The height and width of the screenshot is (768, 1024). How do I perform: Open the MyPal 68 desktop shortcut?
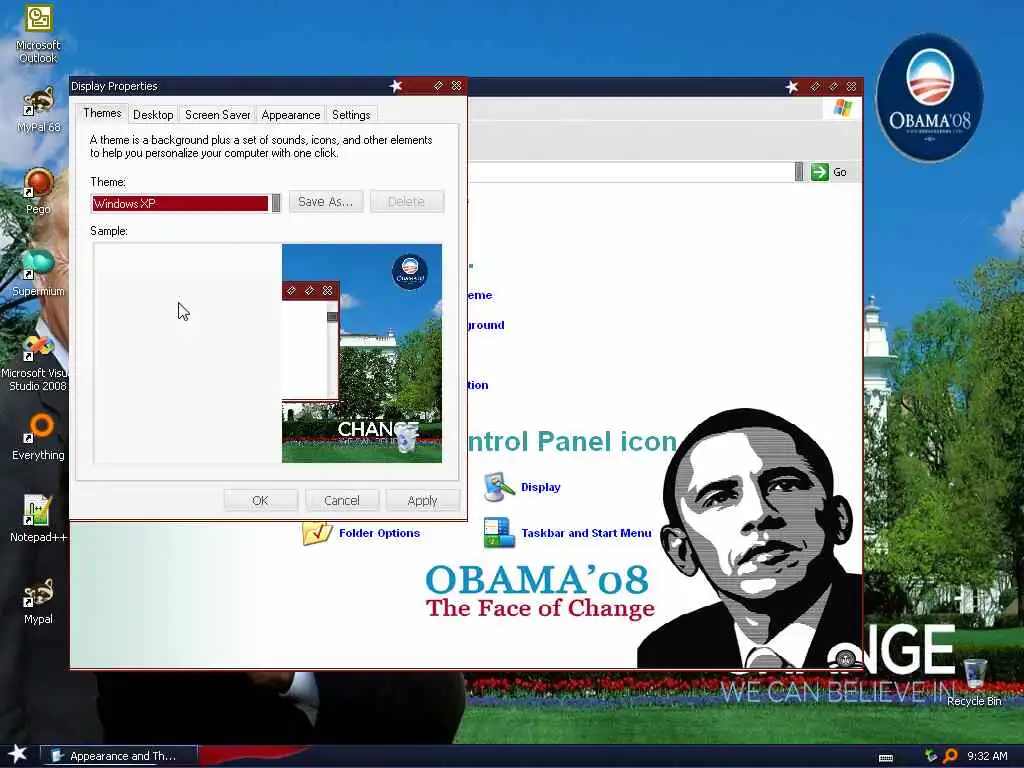point(38,110)
